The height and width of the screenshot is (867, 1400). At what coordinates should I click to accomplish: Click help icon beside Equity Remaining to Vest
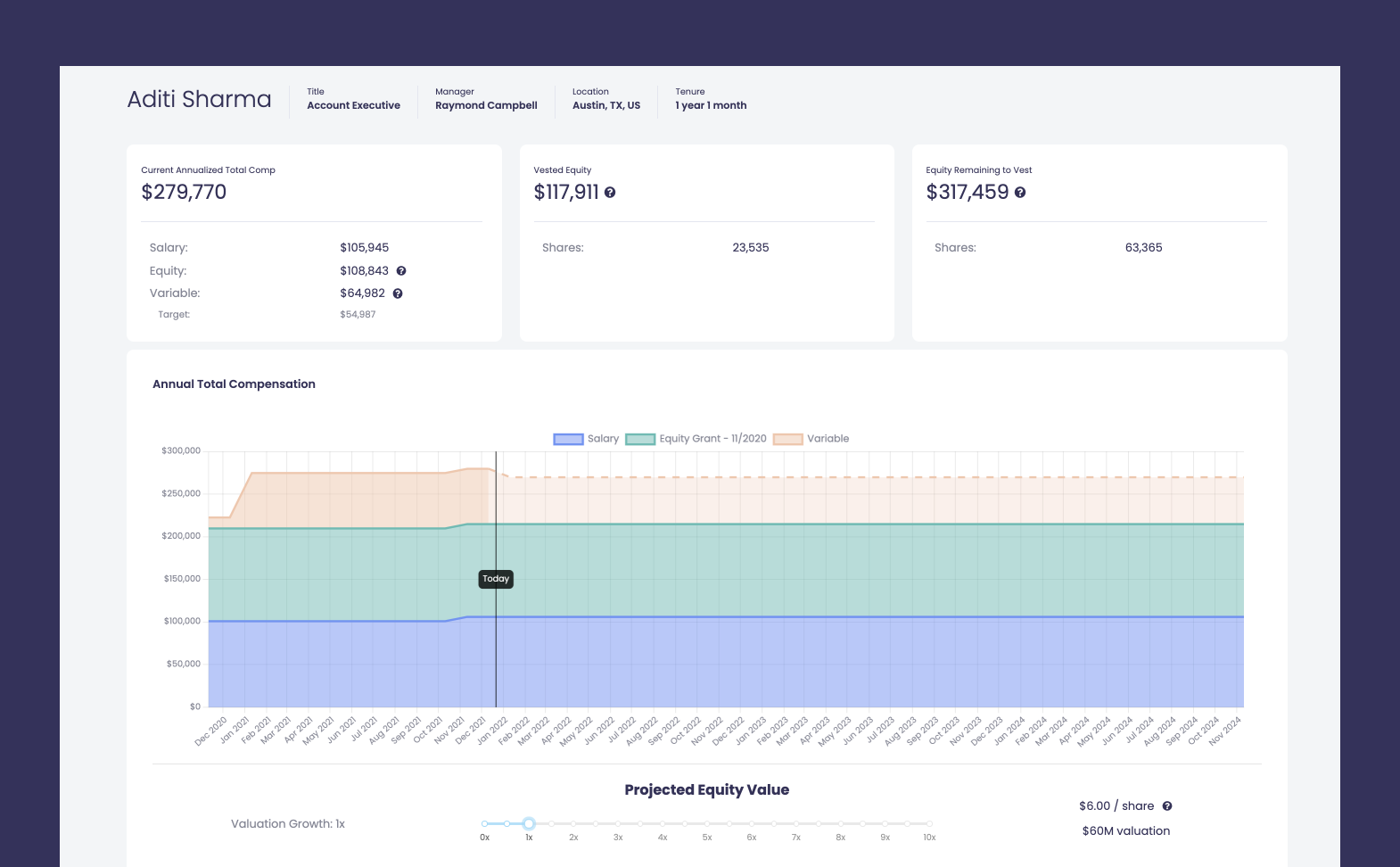[x=1020, y=193]
